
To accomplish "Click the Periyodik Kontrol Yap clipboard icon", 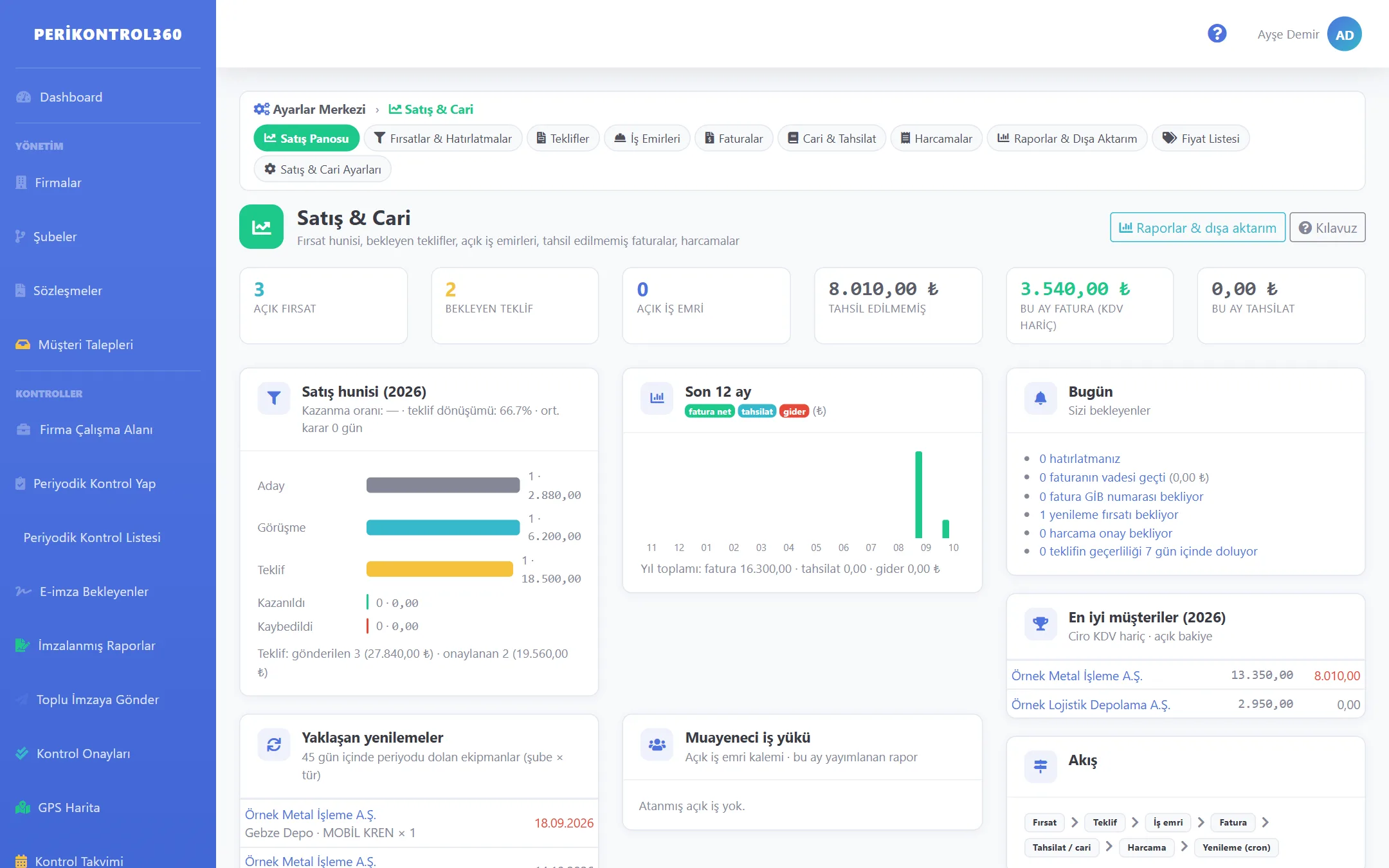I will coord(21,484).
